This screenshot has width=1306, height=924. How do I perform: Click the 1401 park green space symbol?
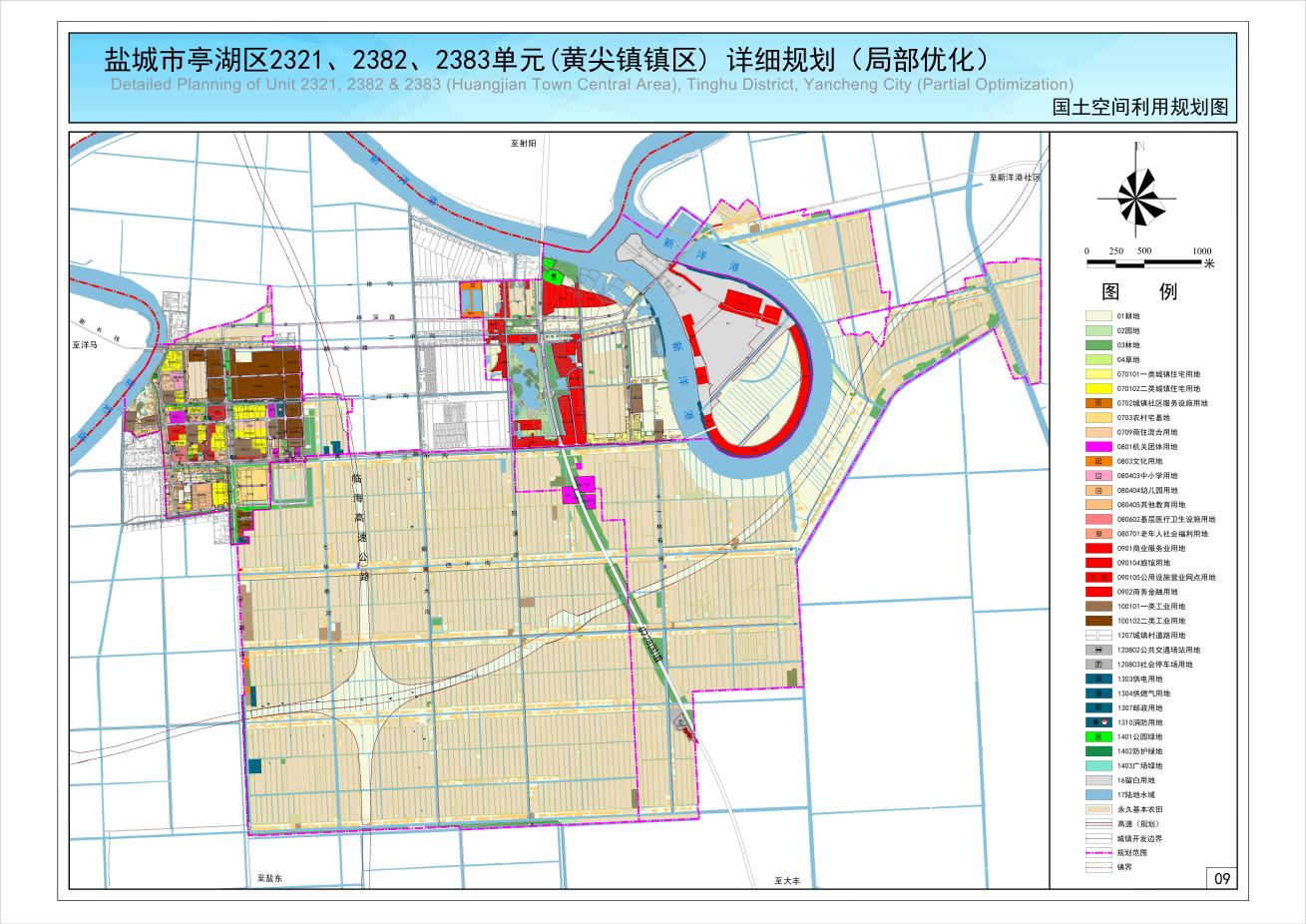tap(1098, 736)
